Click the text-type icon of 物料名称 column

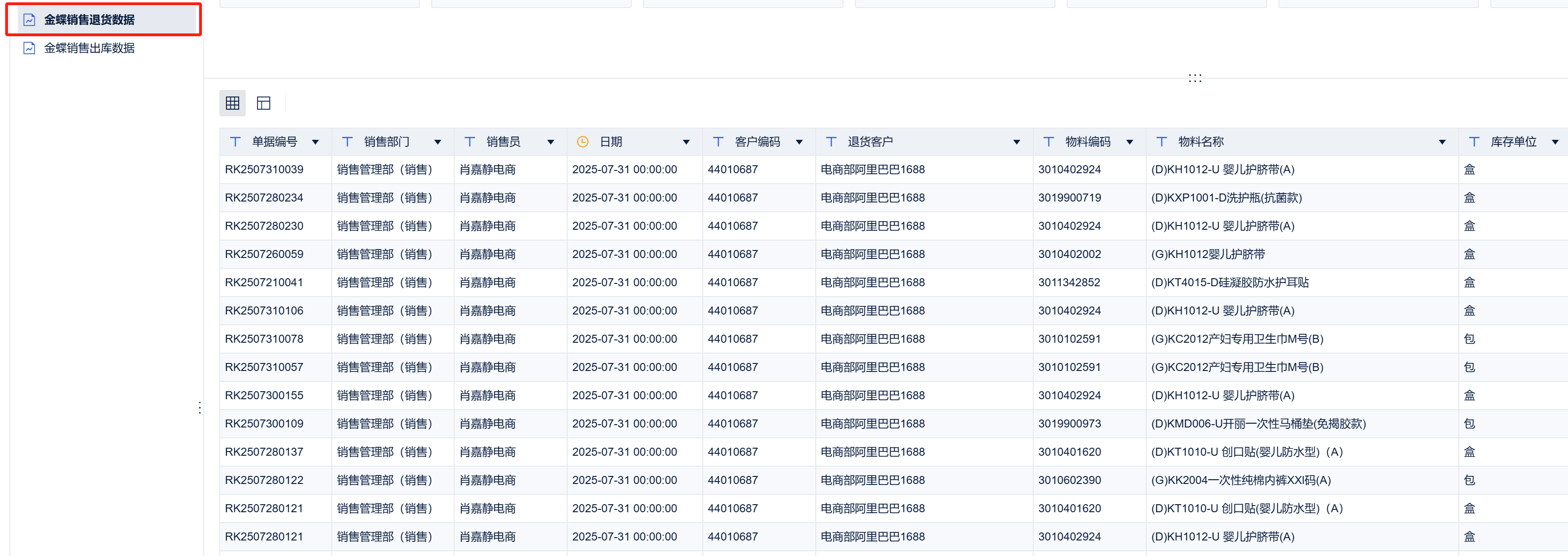(x=1162, y=142)
